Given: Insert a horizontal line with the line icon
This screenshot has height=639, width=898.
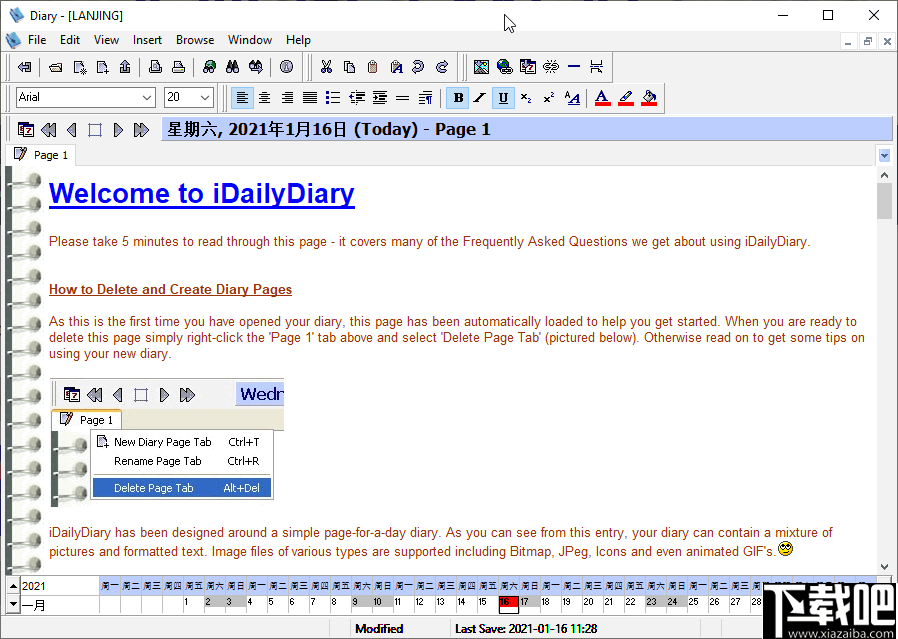Looking at the screenshot, I should click(x=573, y=67).
